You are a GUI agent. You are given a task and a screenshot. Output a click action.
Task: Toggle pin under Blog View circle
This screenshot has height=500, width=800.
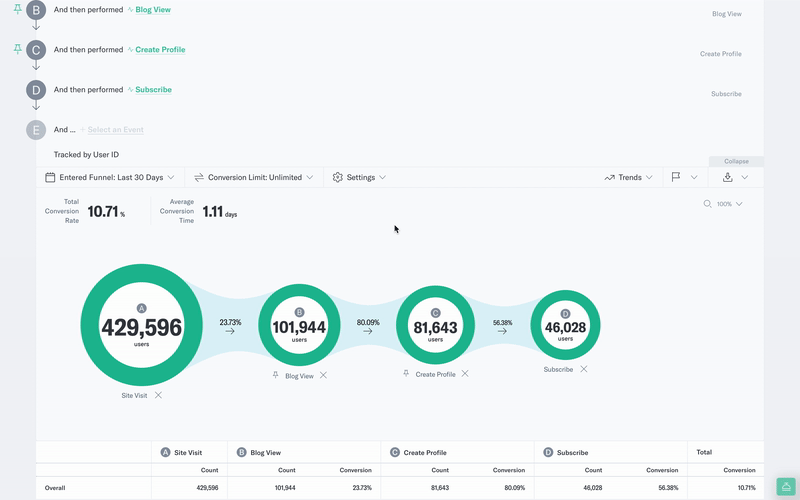point(276,375)
